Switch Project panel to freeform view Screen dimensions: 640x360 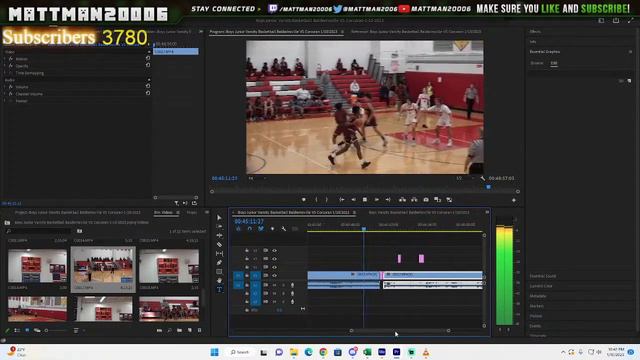pos(37,330)
